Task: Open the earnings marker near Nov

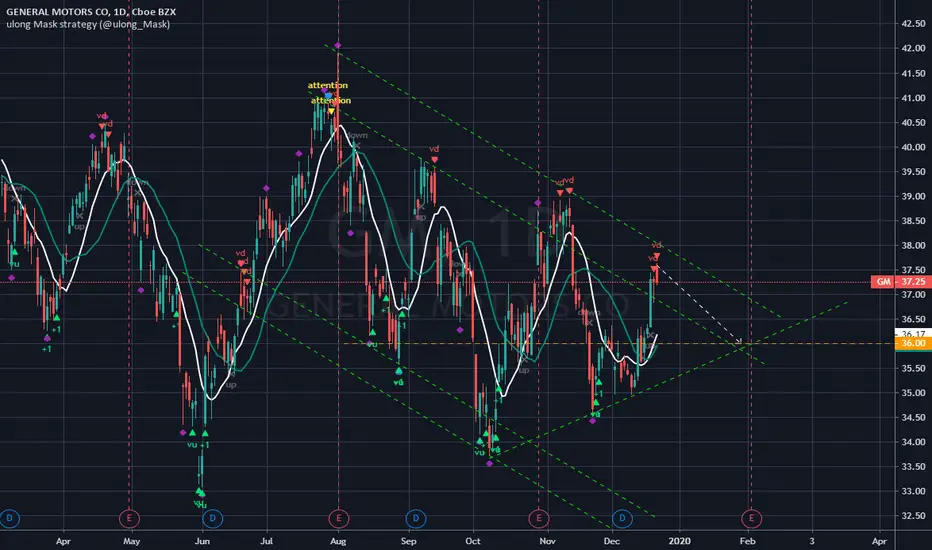Action: coord(539,518)
